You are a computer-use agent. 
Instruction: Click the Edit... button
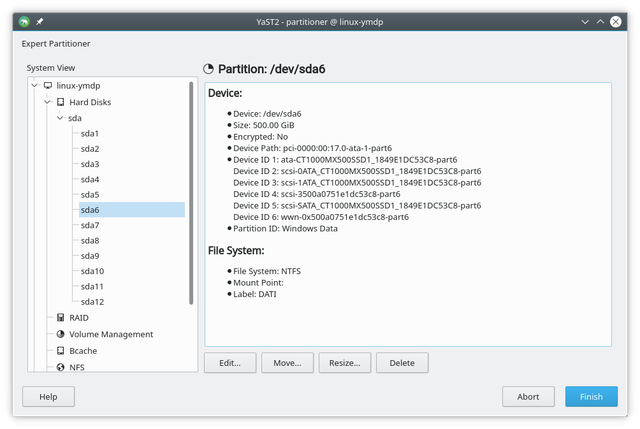click(x=230, y=363)
